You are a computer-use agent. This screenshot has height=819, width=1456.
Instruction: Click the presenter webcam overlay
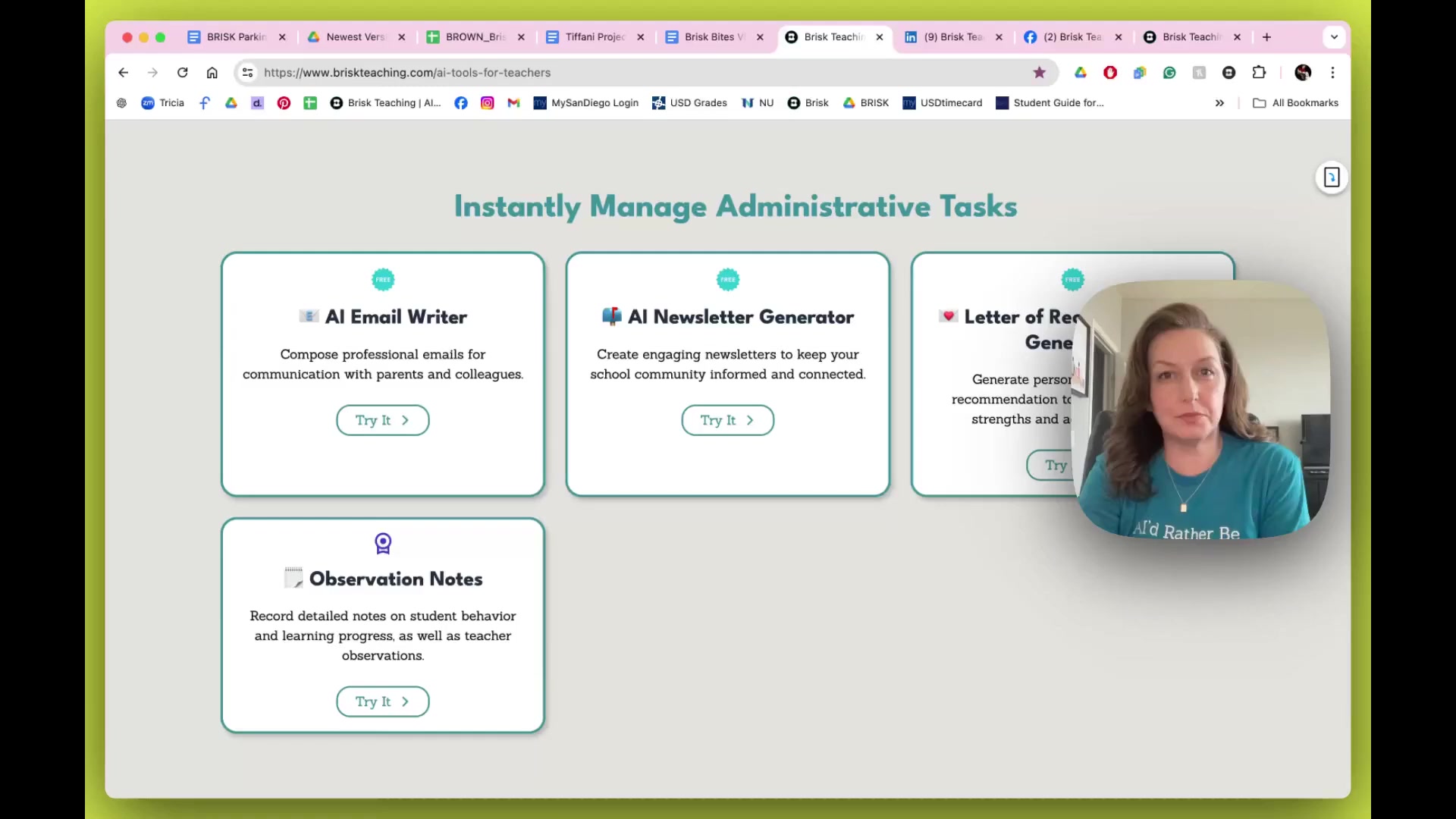pos(1202,409)
